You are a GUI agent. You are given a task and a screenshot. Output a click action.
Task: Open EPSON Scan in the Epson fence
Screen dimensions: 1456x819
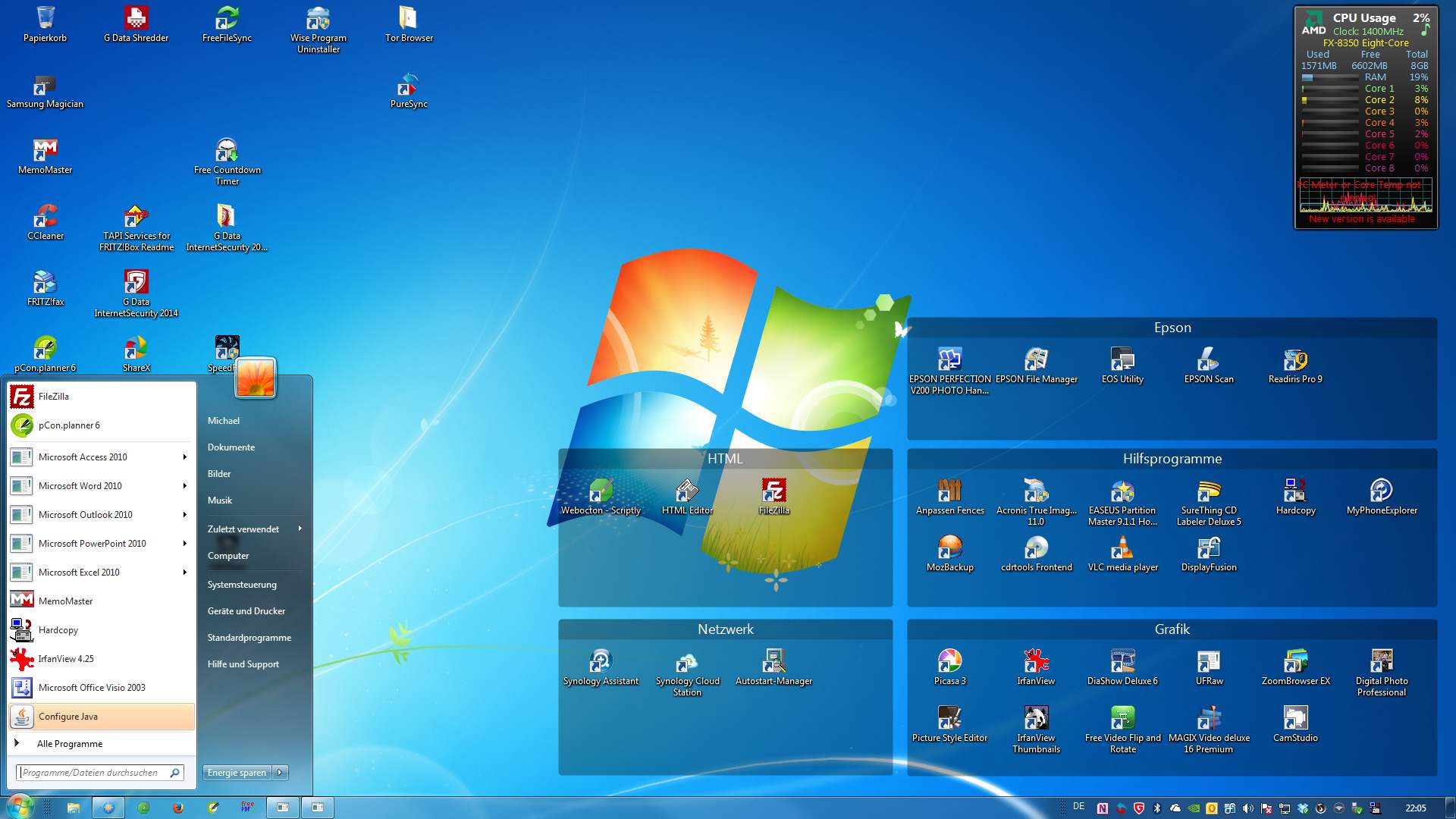(x=1209, y=366)
